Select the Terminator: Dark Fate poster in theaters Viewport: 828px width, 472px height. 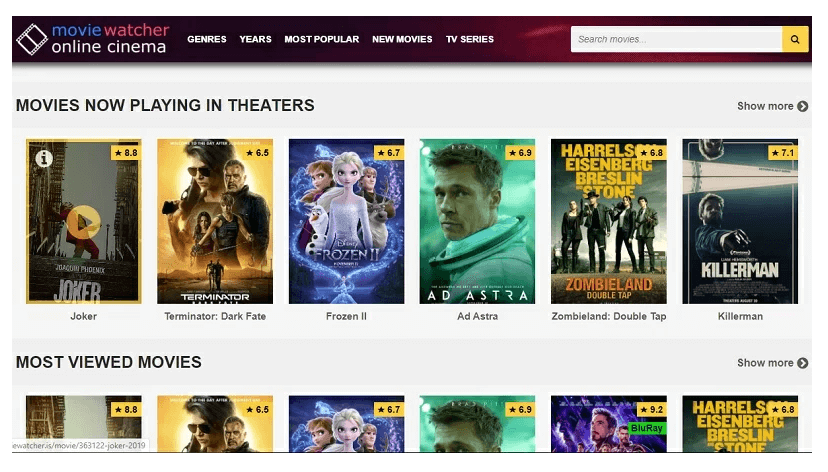[x=215, y=221]
